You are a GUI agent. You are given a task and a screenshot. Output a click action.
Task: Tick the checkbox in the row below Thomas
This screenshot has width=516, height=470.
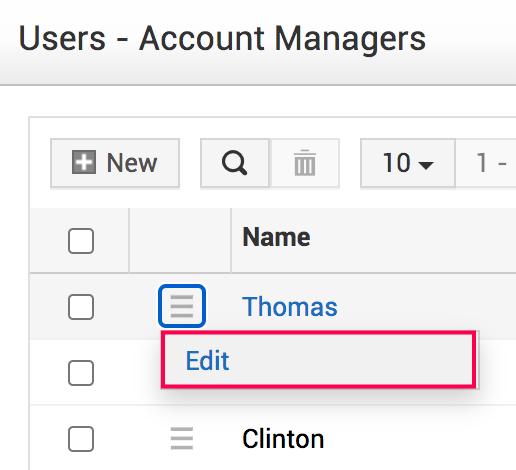81,373
